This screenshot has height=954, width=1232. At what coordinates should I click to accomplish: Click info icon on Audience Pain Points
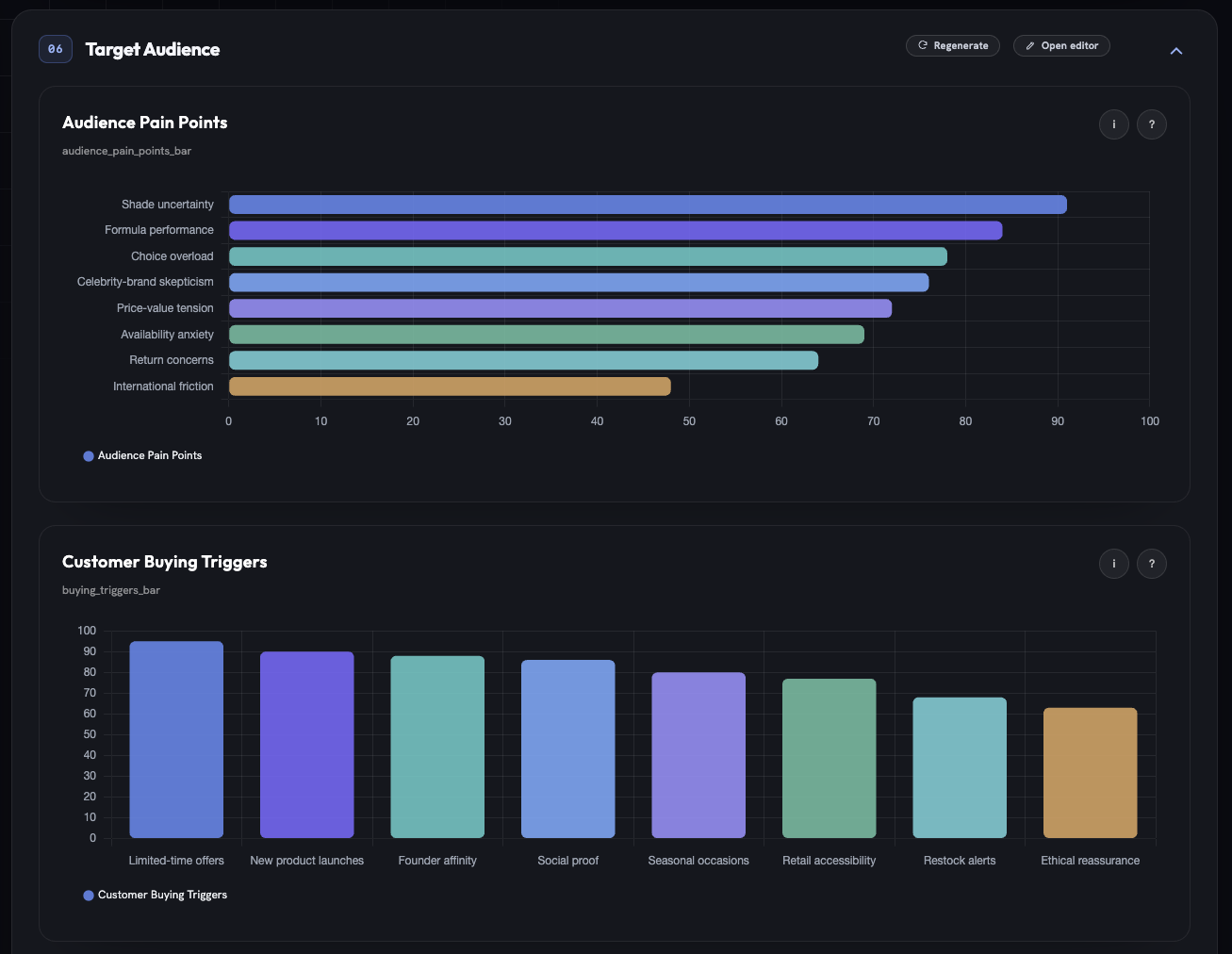[1113, 124]
